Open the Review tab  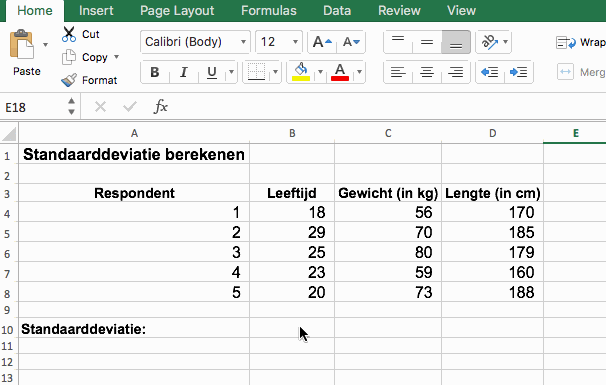pyautogui.click(x=399, y=10)
